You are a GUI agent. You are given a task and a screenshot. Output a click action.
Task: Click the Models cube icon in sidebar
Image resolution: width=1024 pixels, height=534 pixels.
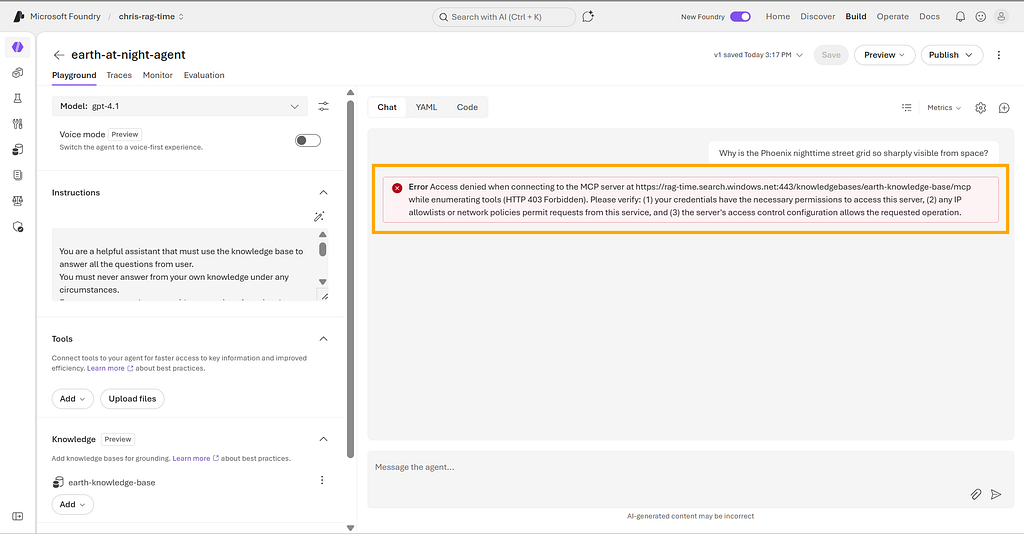pyautogui.click(x=18, y=72)
